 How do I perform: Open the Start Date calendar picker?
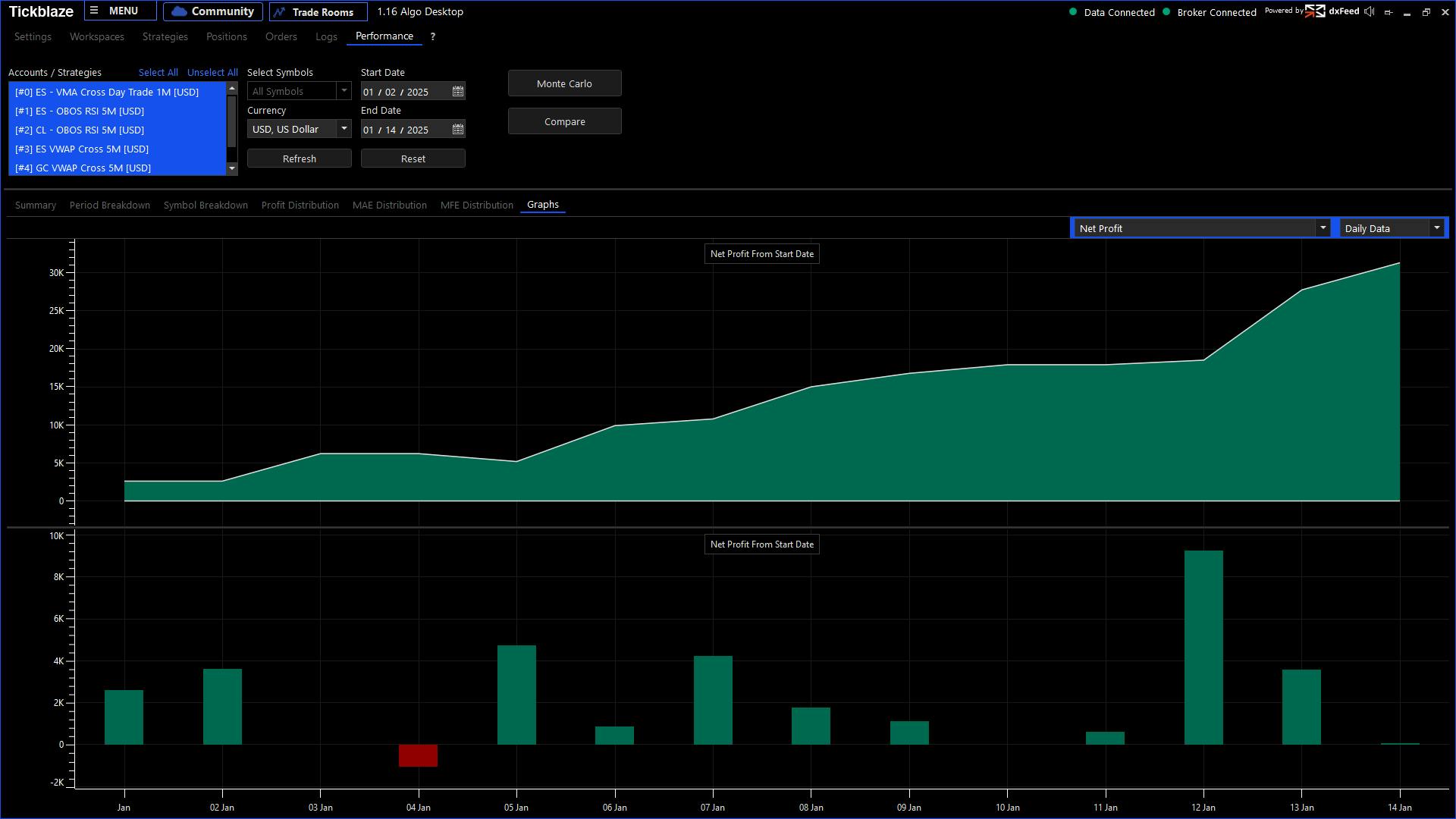pos(458,92)
